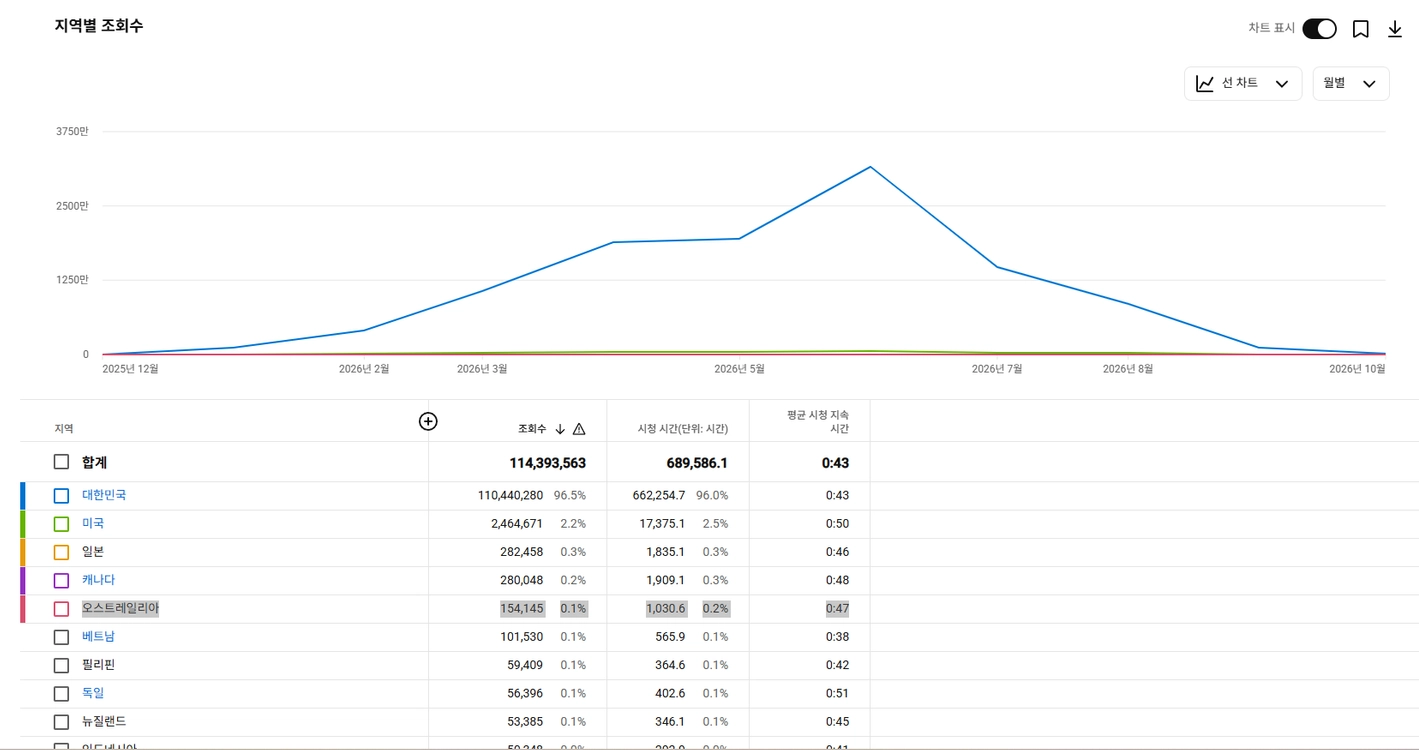
Task: Open the 캐나다 region link
Action: point(98,580)
